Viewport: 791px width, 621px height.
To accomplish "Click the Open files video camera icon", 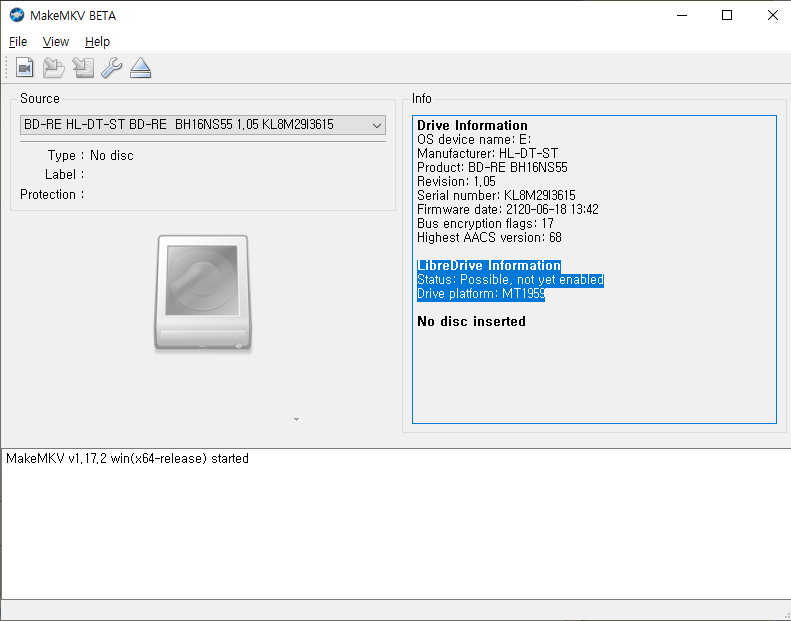I will coord(24,68).
